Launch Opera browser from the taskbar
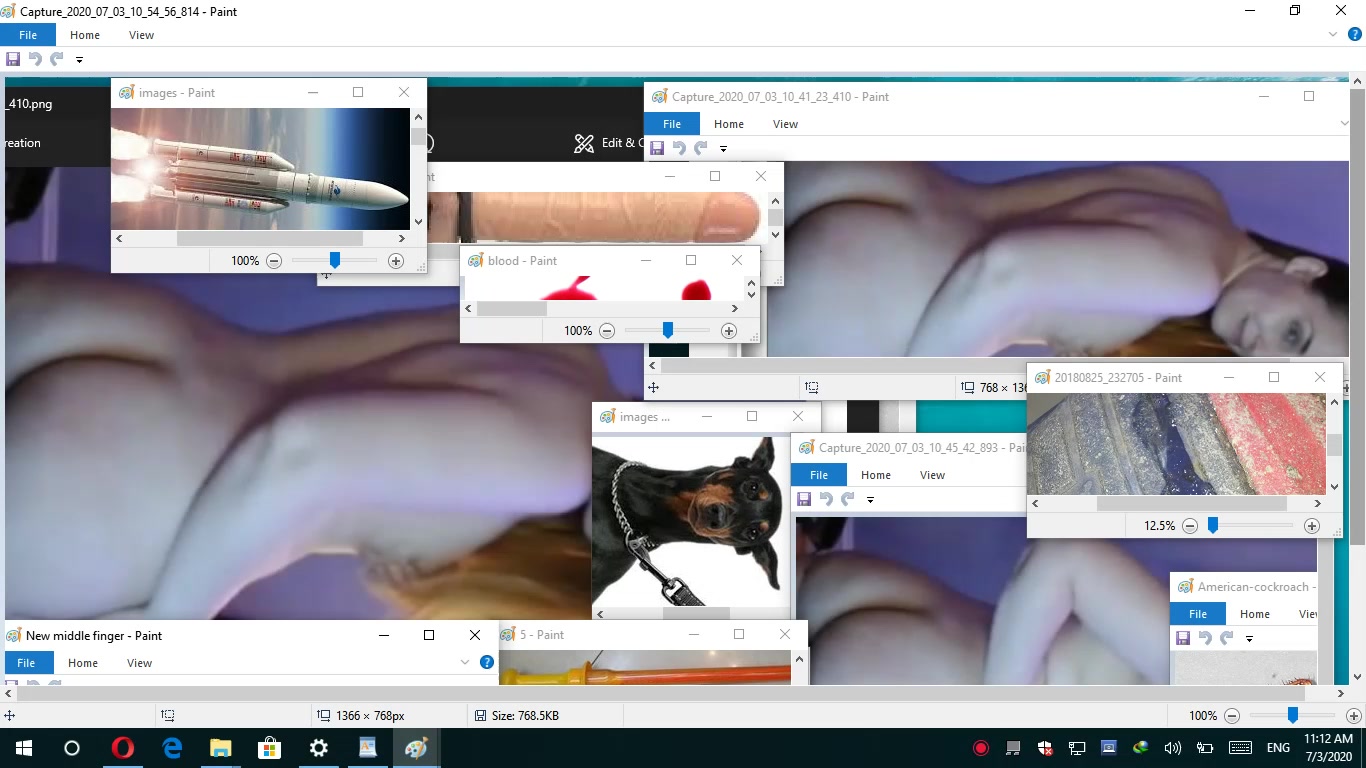 (122, 748)
